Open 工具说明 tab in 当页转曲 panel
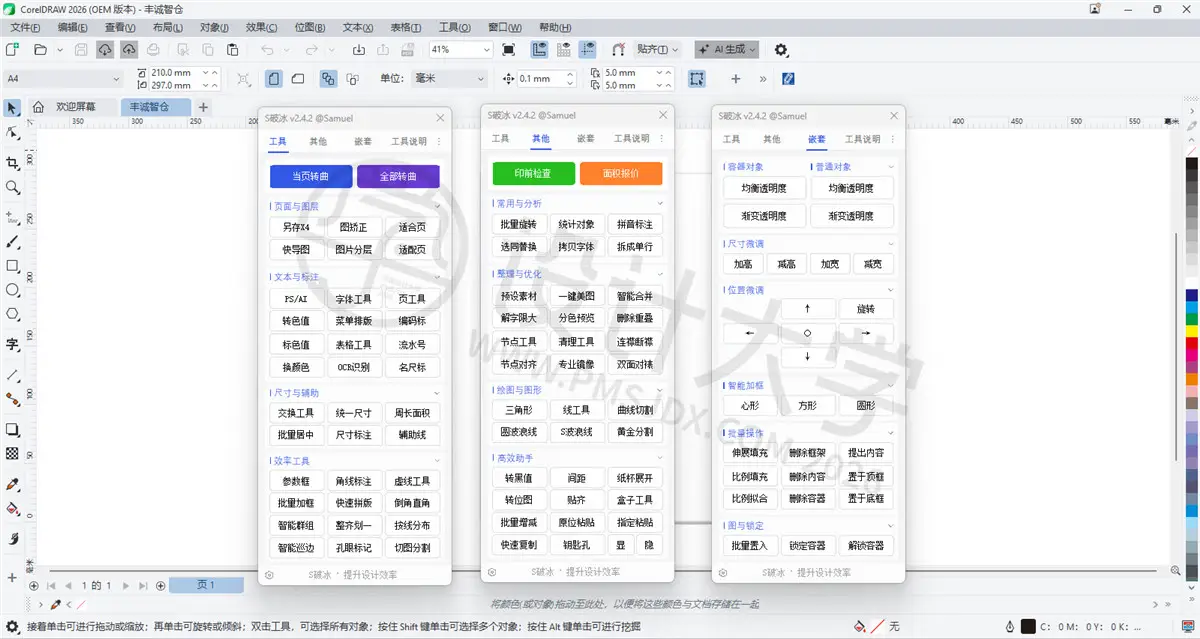1200x639 pixels. point(408,141)
